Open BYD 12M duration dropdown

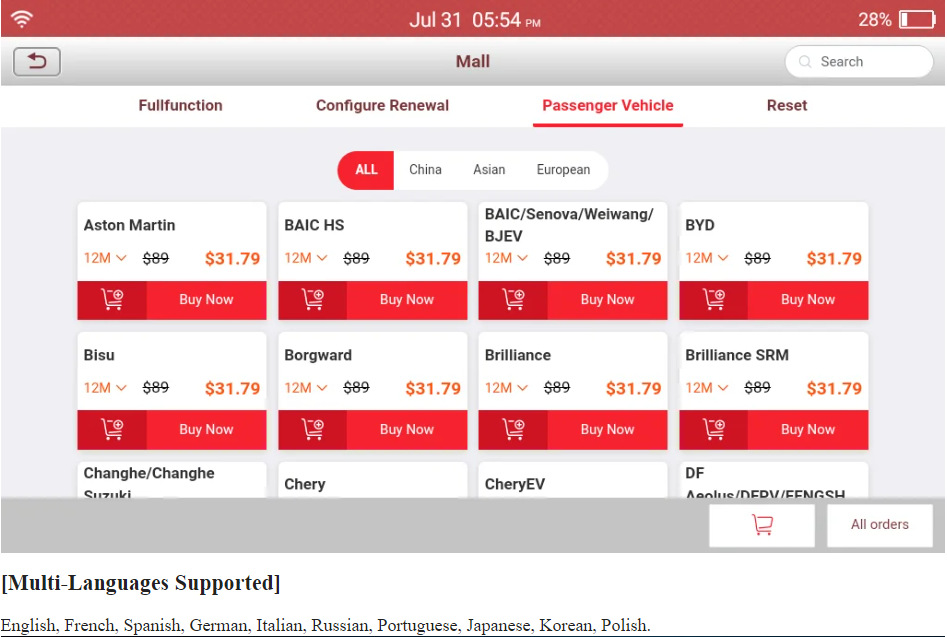707,258
